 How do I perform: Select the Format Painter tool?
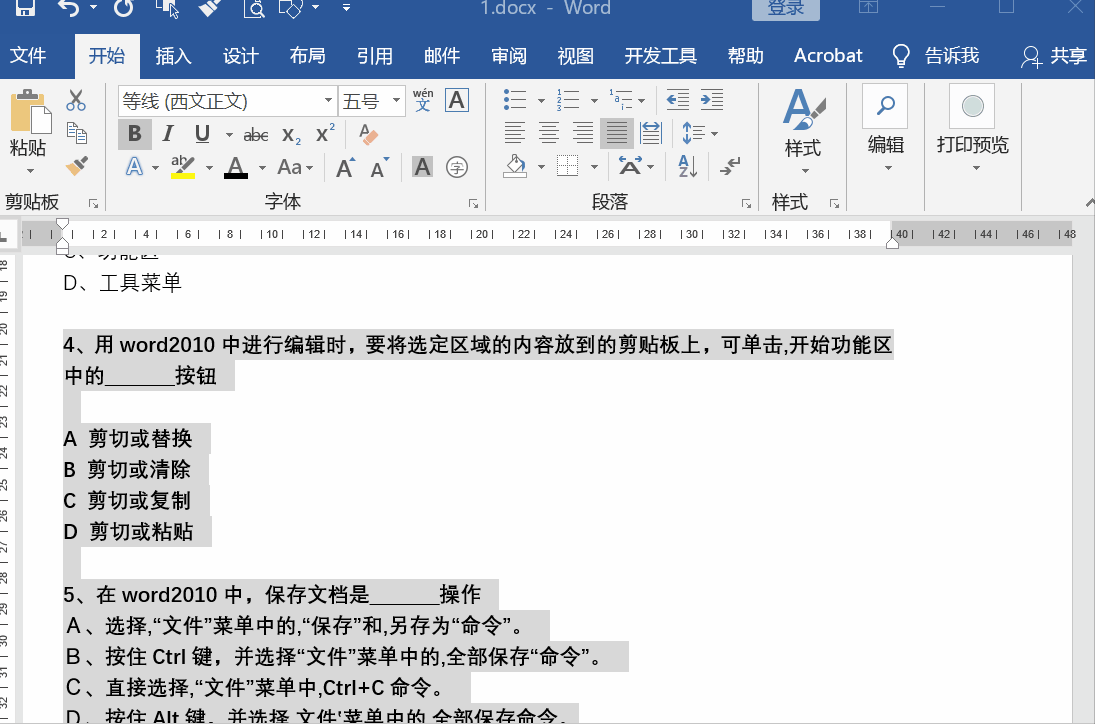pyautogui.click(x=76, y=165)
